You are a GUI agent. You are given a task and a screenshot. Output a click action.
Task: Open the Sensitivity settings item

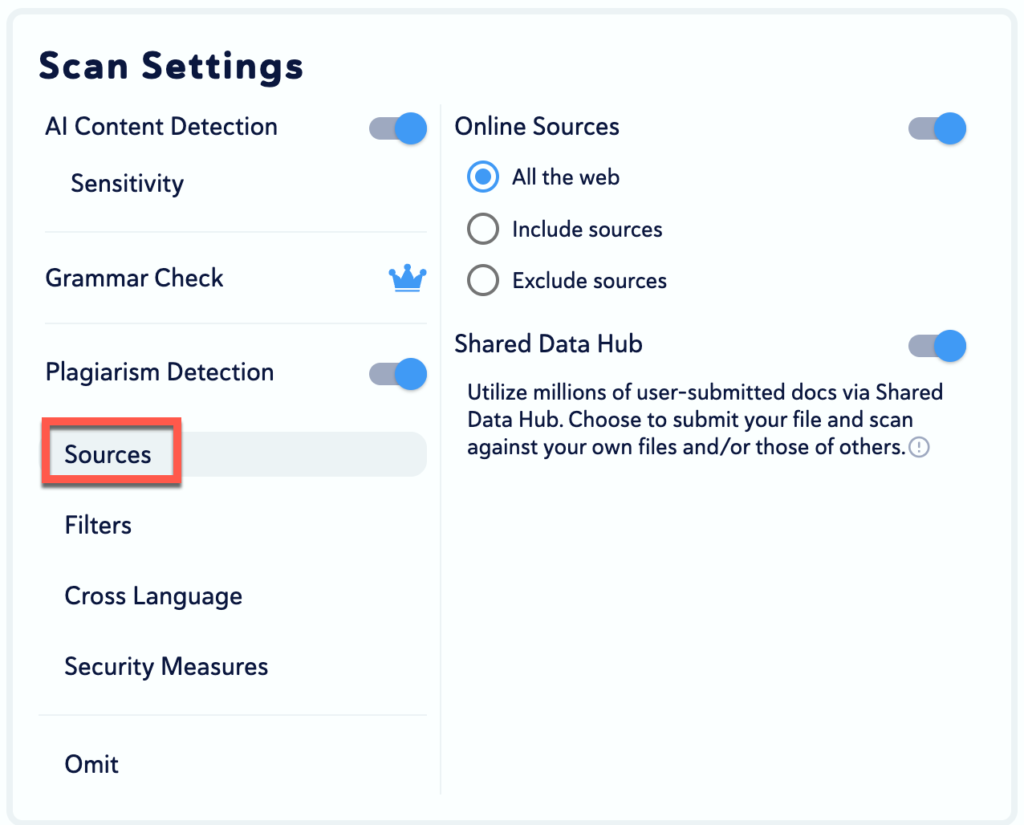(127, 184)
